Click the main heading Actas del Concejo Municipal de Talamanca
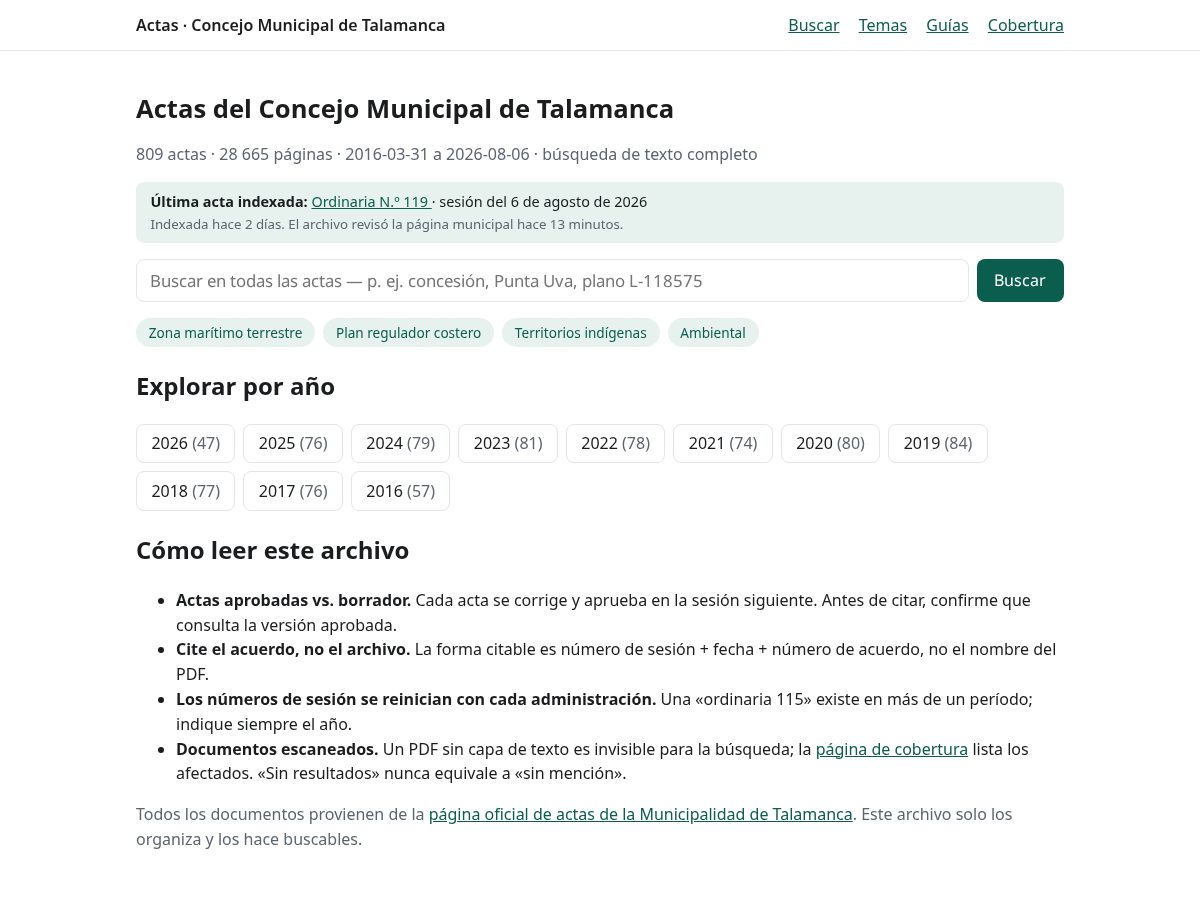 click(x=405, y=109)
